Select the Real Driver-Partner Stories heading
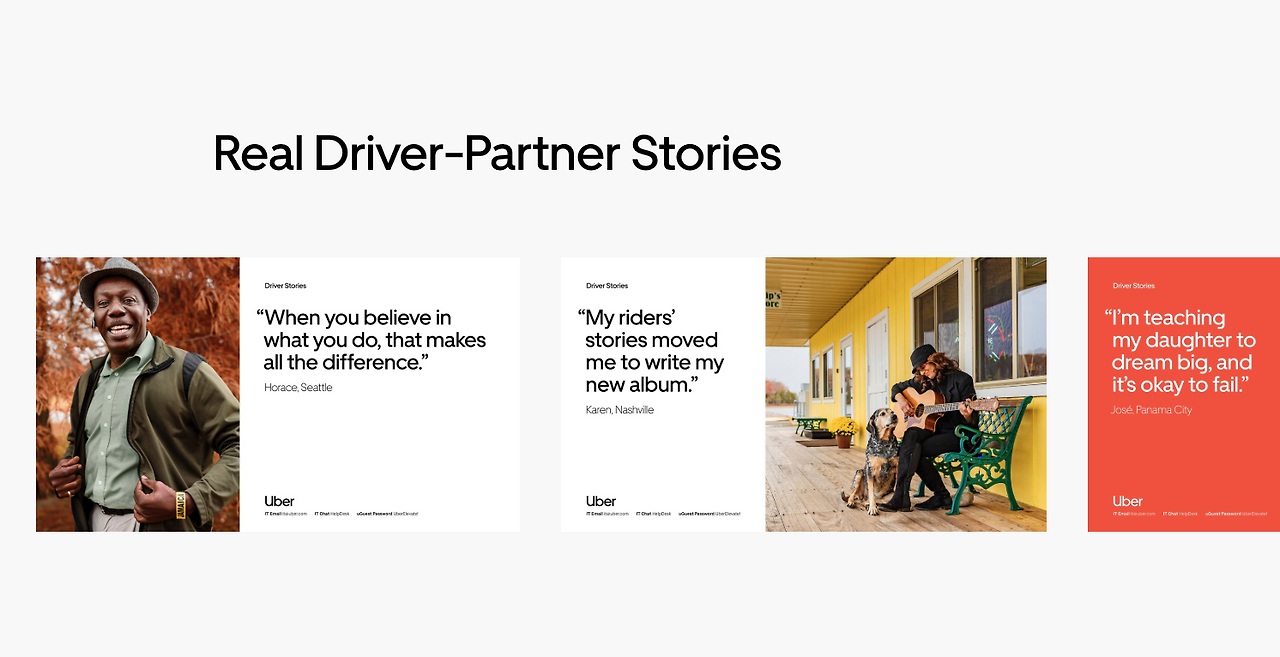 (497, 153)
